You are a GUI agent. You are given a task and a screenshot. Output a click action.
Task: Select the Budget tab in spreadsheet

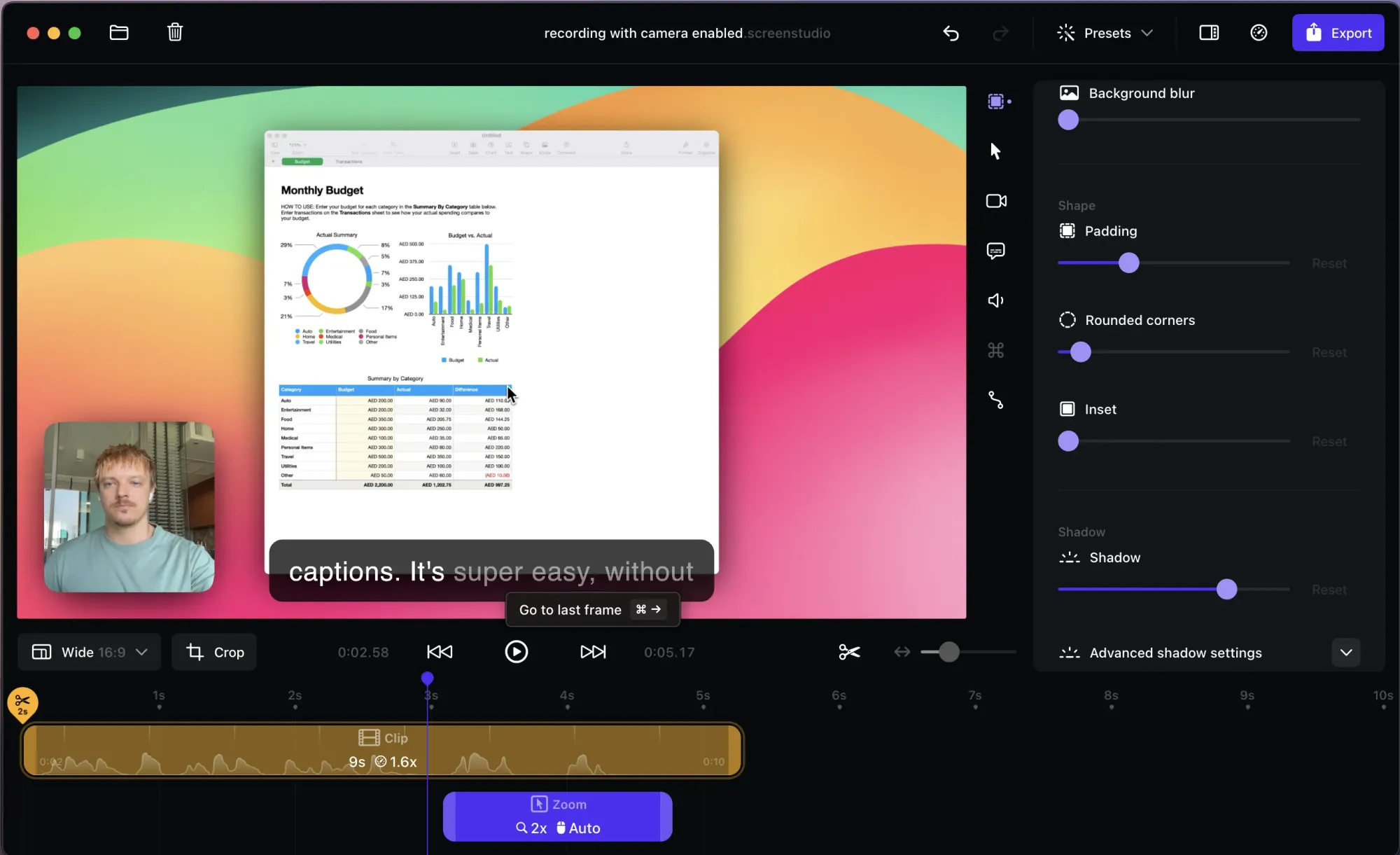pos(302,162)
